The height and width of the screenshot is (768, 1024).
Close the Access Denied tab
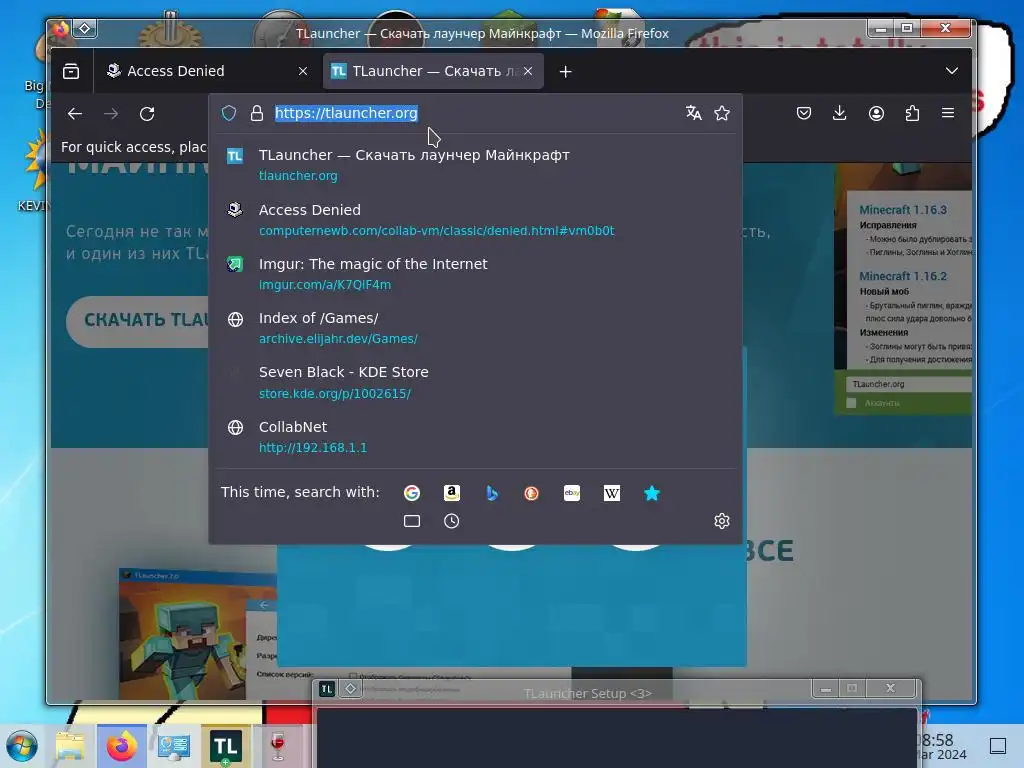click(302, 71)
